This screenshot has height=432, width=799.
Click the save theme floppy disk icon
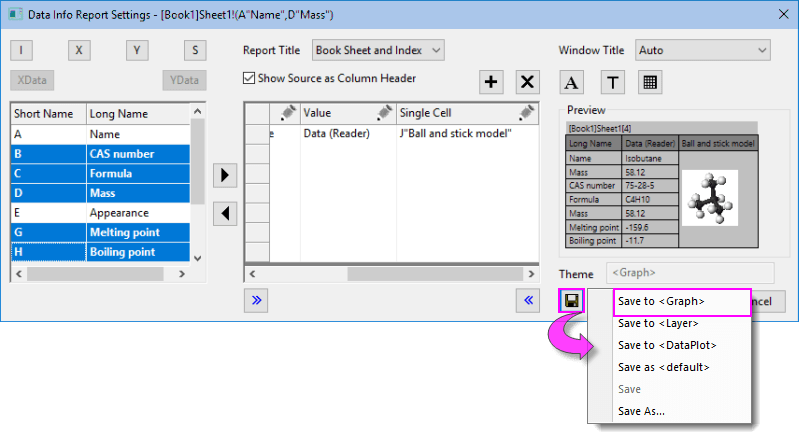pos(571,301)
